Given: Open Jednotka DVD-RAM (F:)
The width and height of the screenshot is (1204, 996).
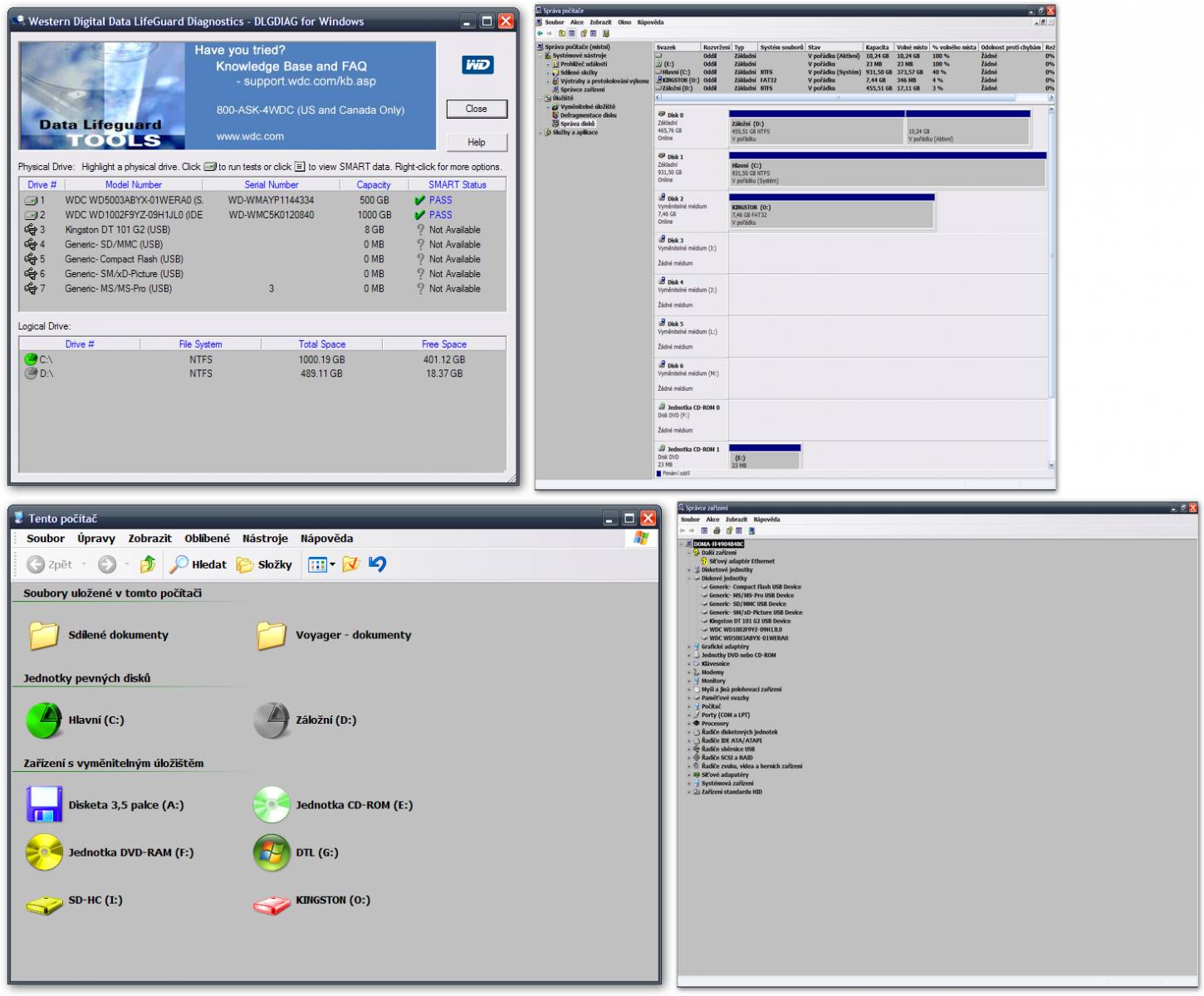Looking at the screenshot, I should (109, 852).
